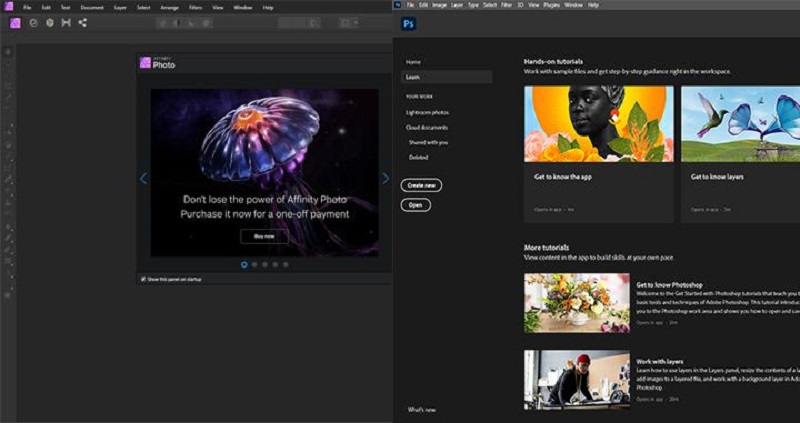Open 'Deleted' in Photoshop sidebar
Image resolution: width=800 pixels, height=423 pixels.
coord(418,158)
